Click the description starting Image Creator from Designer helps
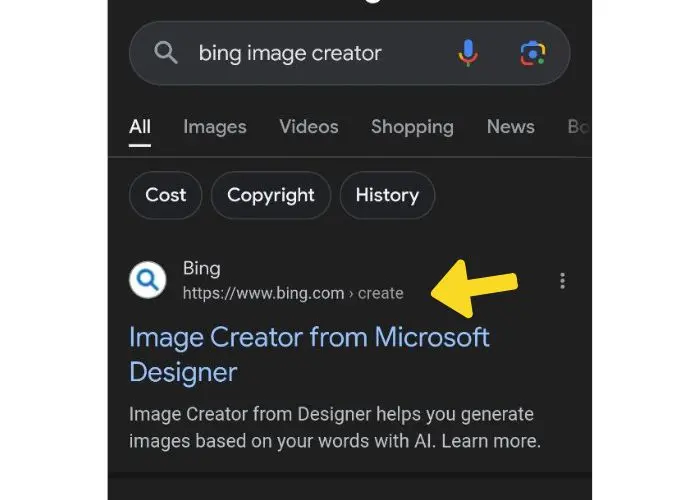700x500 pixels. [335, 428]
